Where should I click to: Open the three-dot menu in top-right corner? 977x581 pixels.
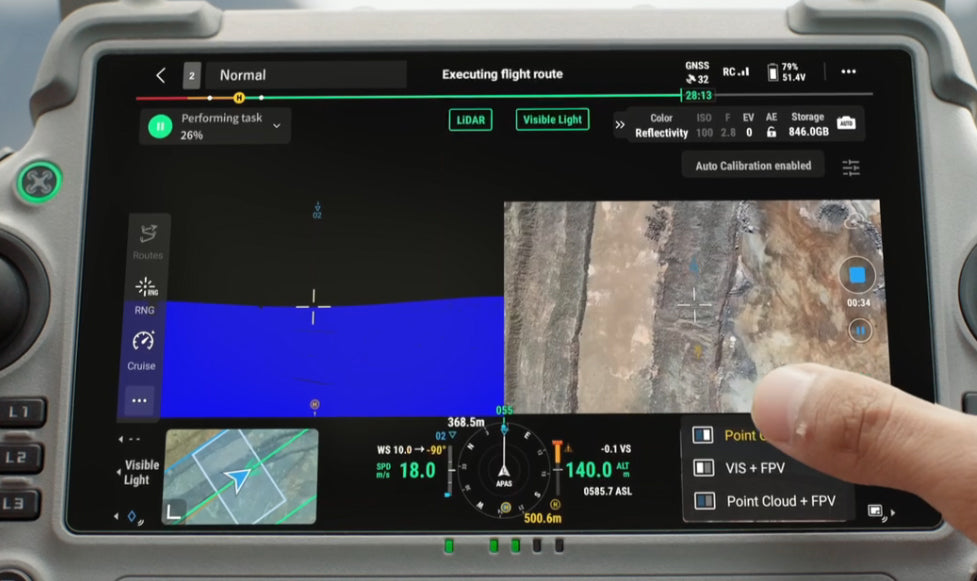(848, 72)
